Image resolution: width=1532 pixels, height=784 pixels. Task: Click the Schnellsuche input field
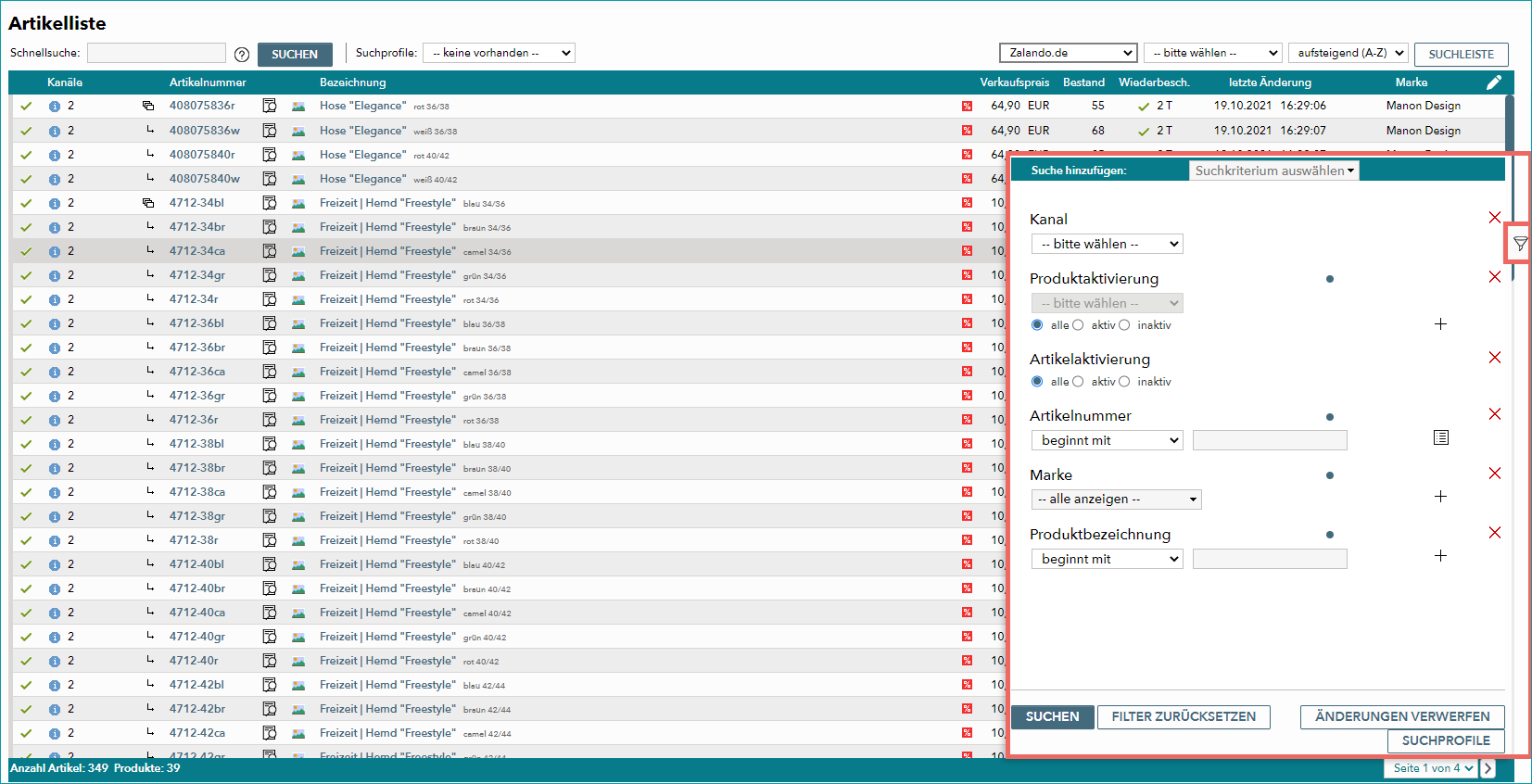pyautogui.click(x=157, y=53)
